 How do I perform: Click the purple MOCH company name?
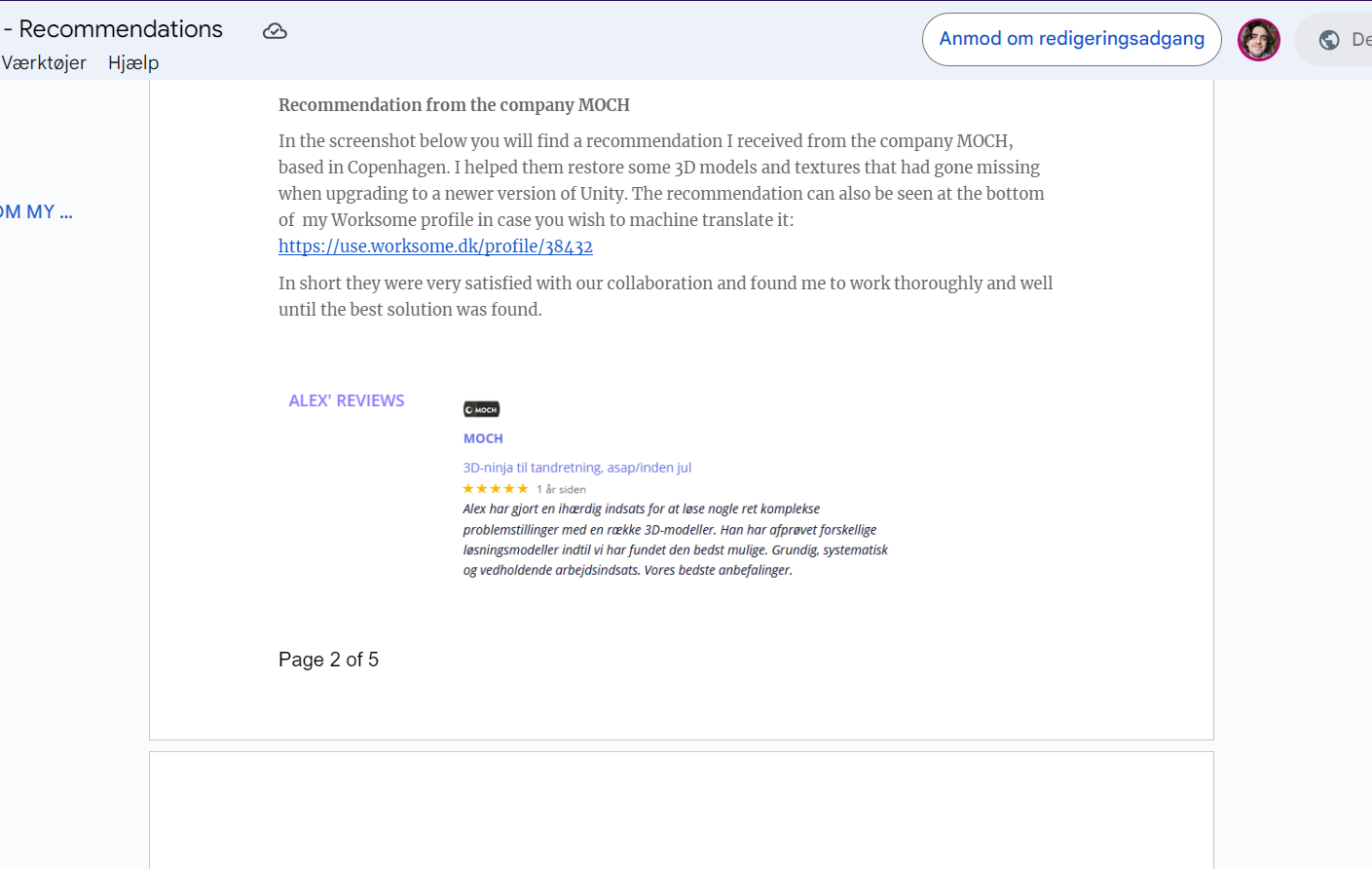coord(483,438)
